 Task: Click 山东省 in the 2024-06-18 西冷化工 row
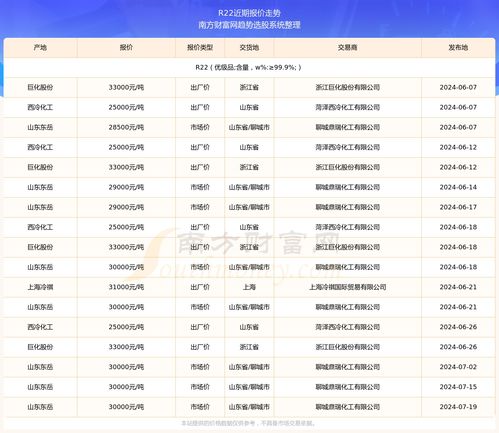click(x=249, y=227)
